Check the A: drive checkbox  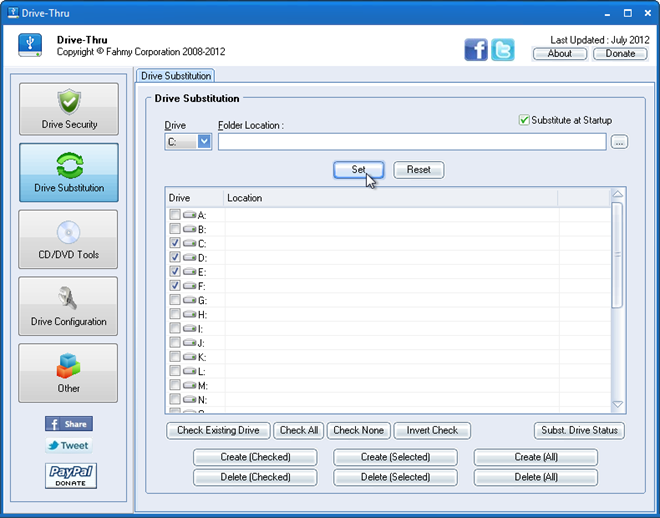coord(175,215)
